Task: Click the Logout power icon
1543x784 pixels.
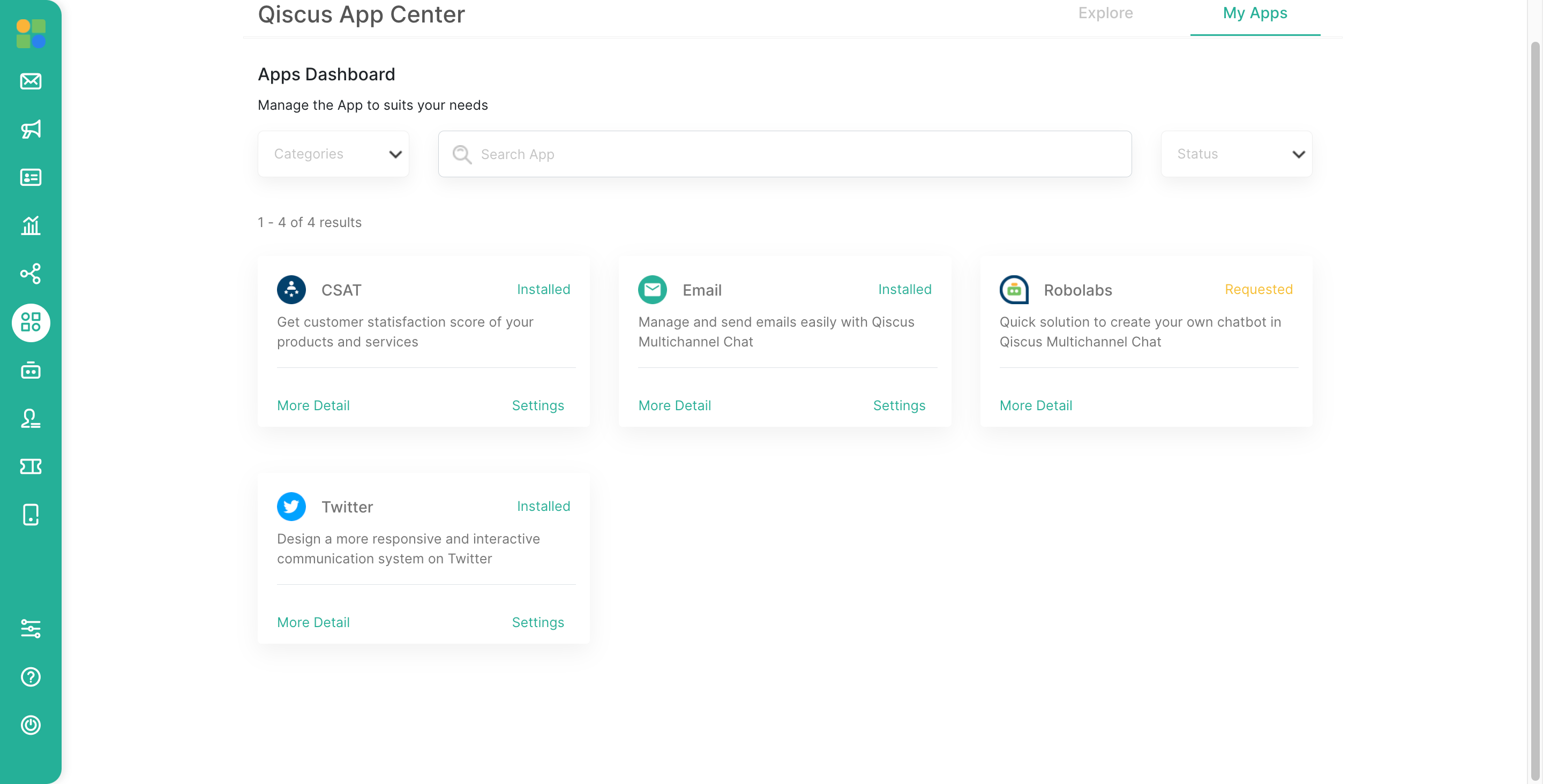Action: coord(31,725)
